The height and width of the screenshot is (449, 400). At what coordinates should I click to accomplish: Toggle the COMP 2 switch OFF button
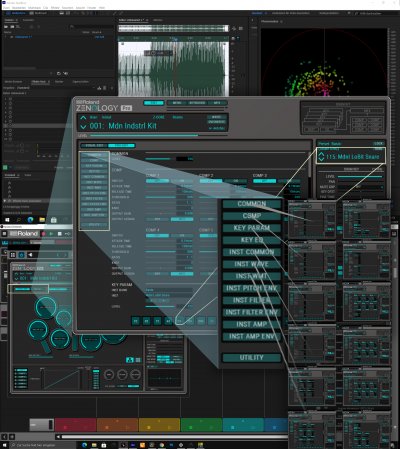click(235, 181)
